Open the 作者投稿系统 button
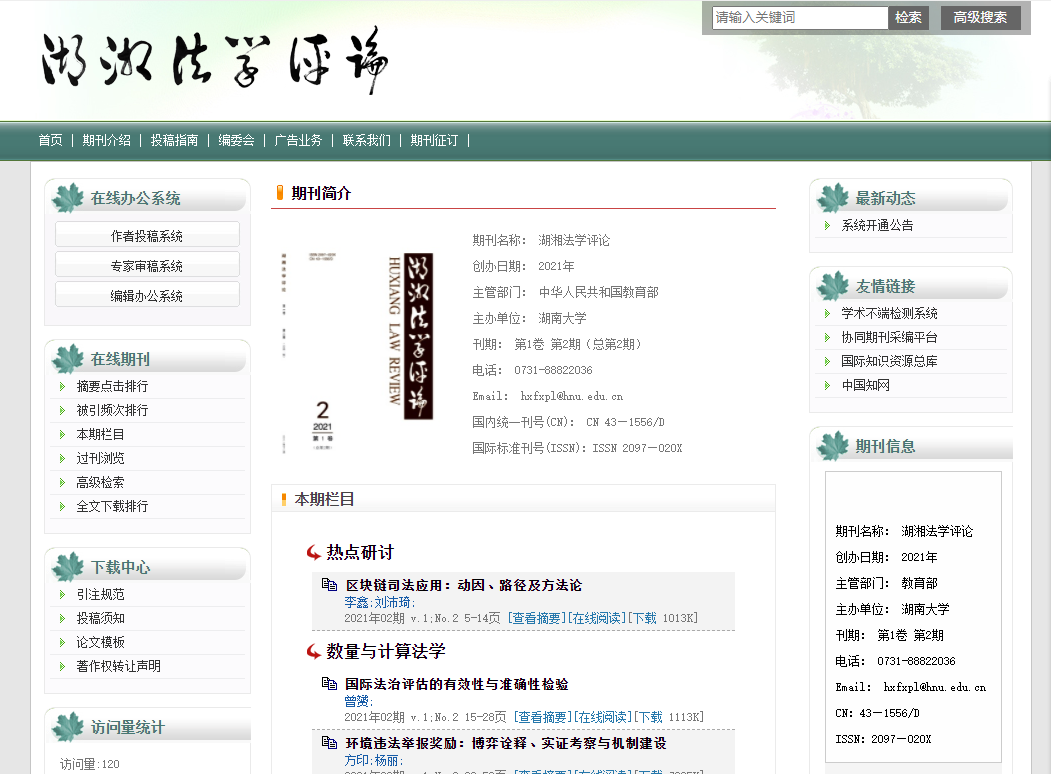 click(x=147, y=236)
